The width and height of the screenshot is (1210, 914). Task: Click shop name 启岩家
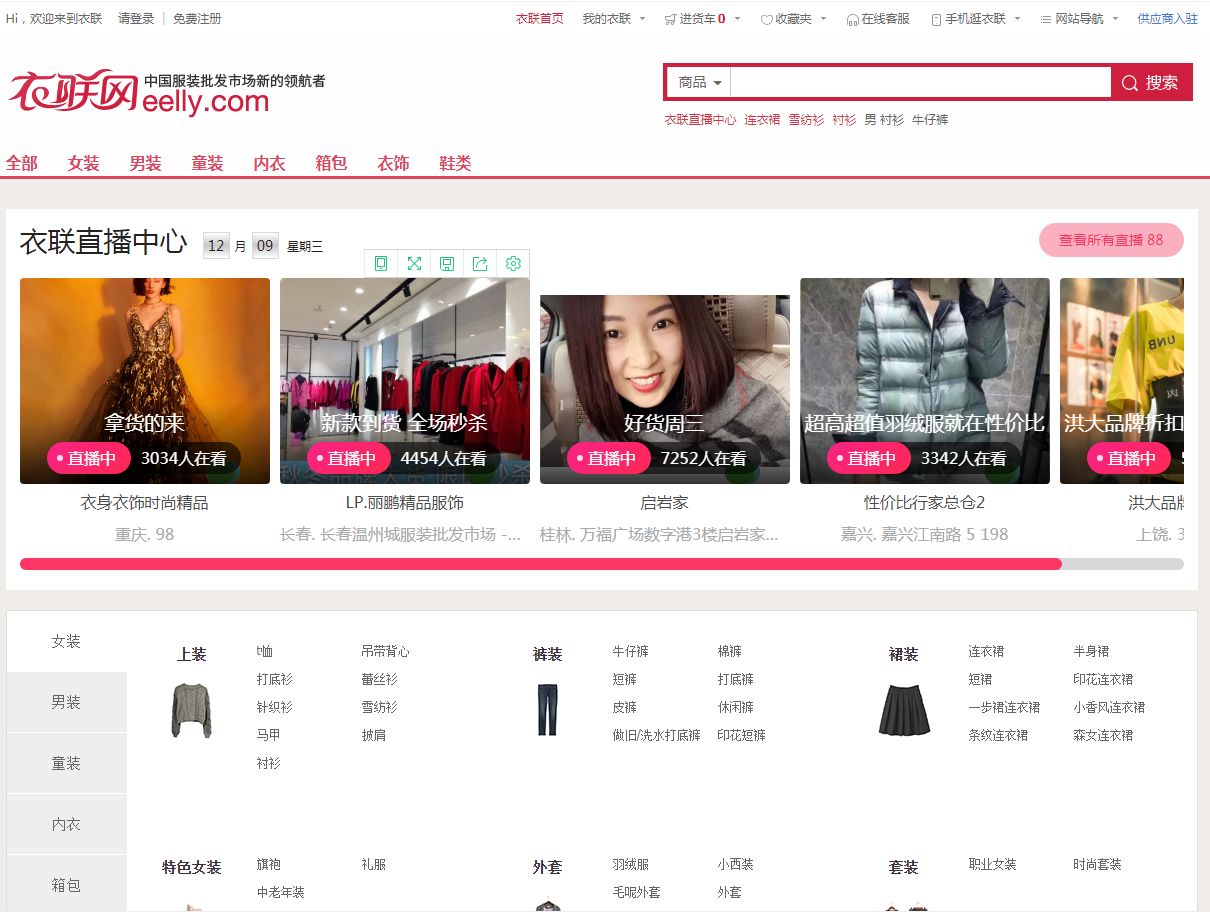point(665,503)
